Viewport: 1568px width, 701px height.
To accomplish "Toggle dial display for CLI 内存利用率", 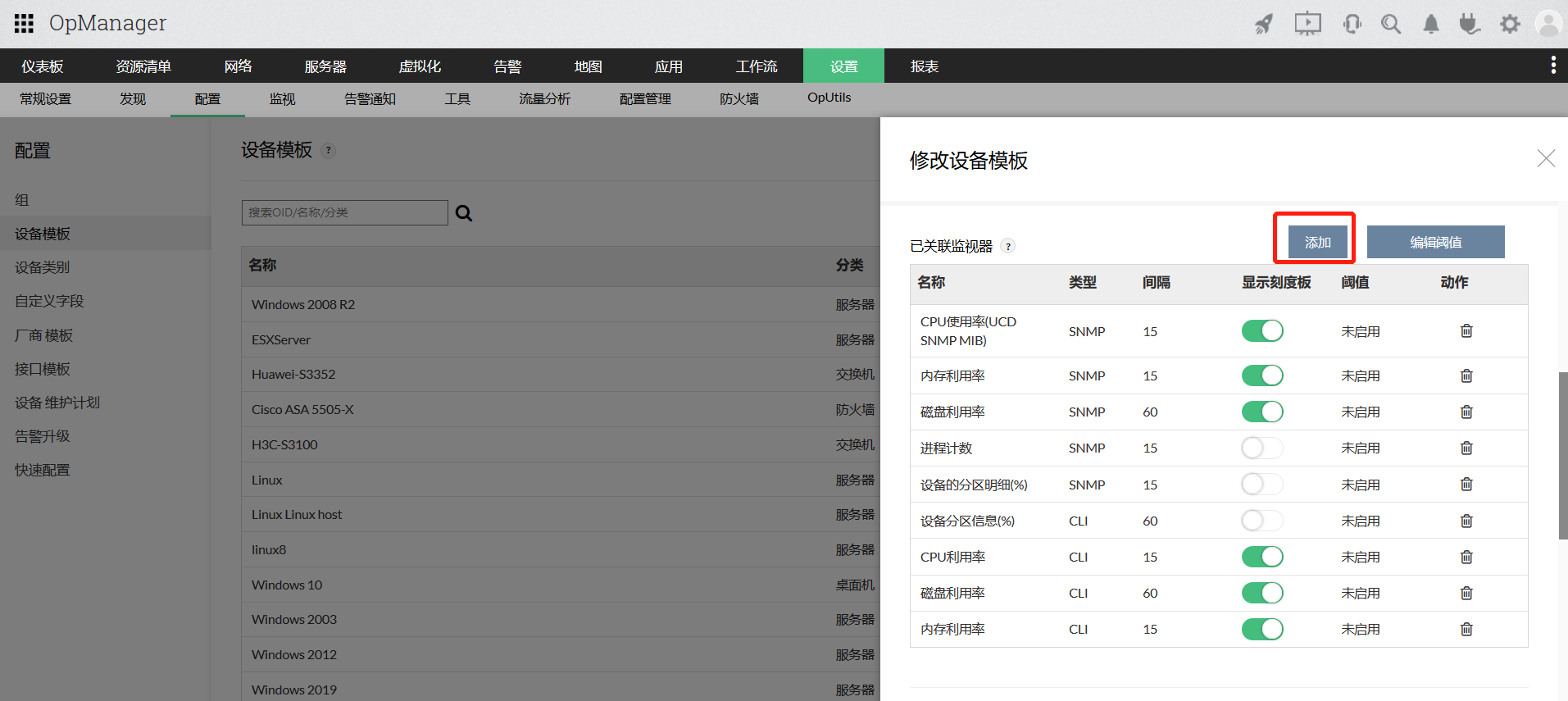I will 1262,629.
